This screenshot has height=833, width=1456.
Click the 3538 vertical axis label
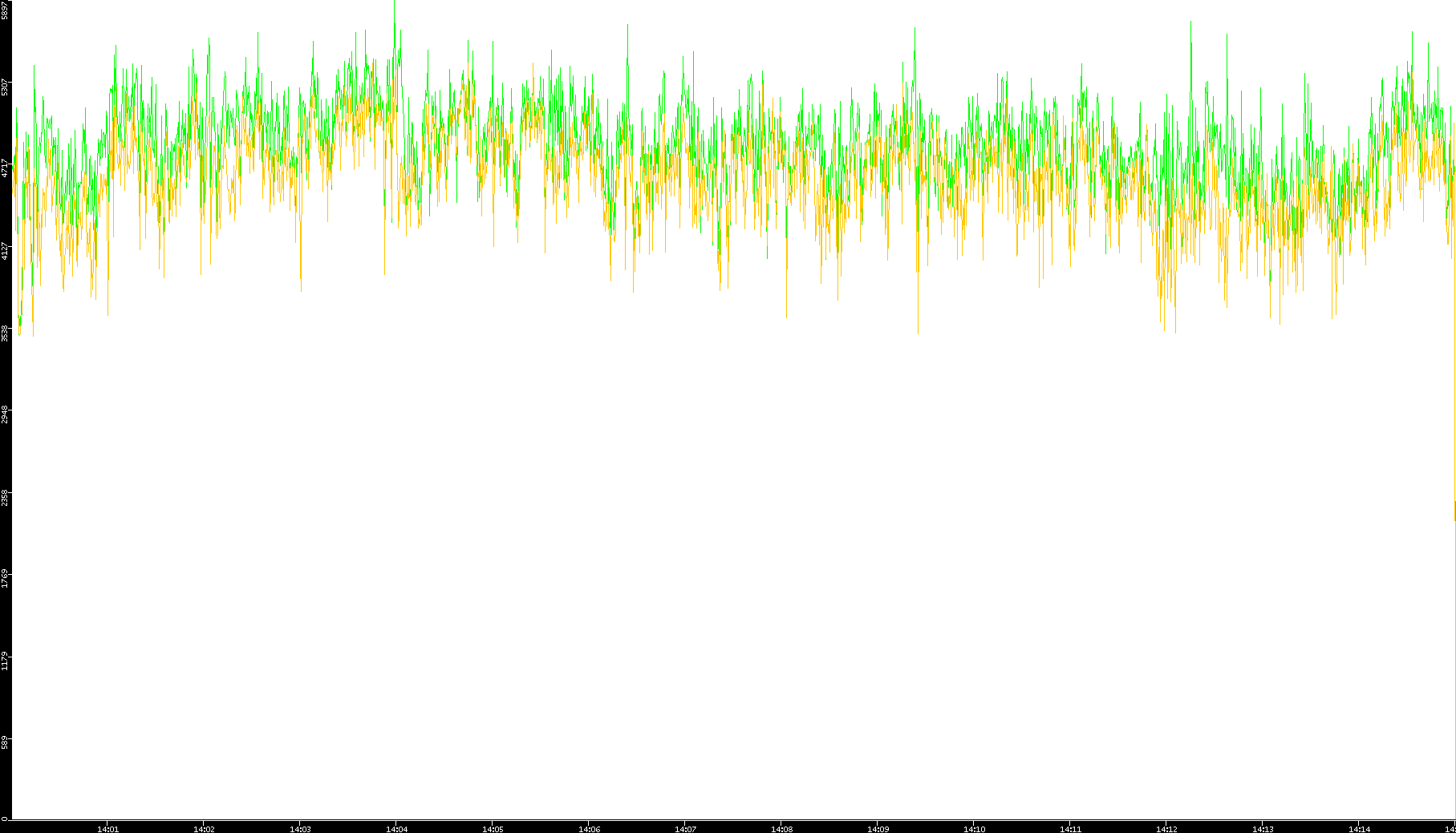[5, 333]
